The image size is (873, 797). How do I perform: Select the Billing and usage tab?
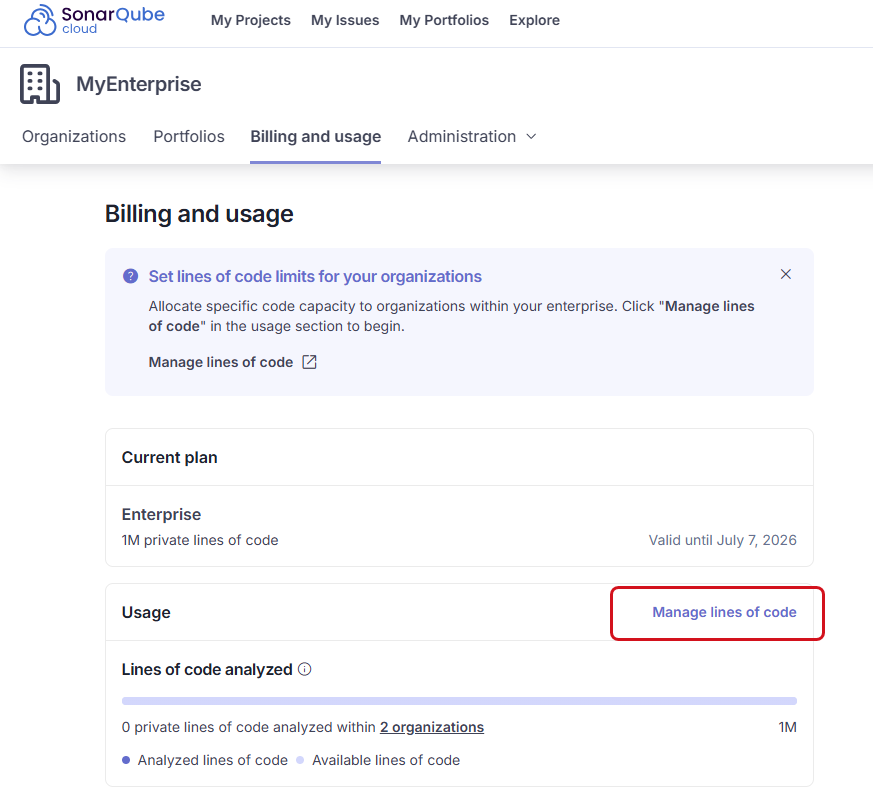click(x=316, y=136)
